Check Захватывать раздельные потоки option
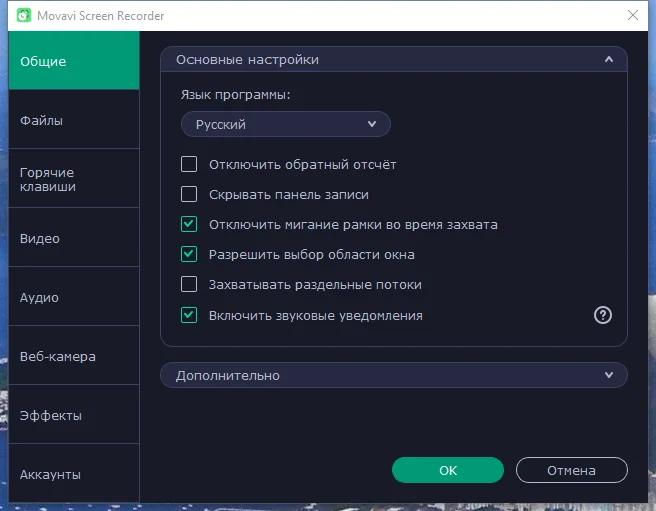Viewport: 656px width, 511px height. 189,284
